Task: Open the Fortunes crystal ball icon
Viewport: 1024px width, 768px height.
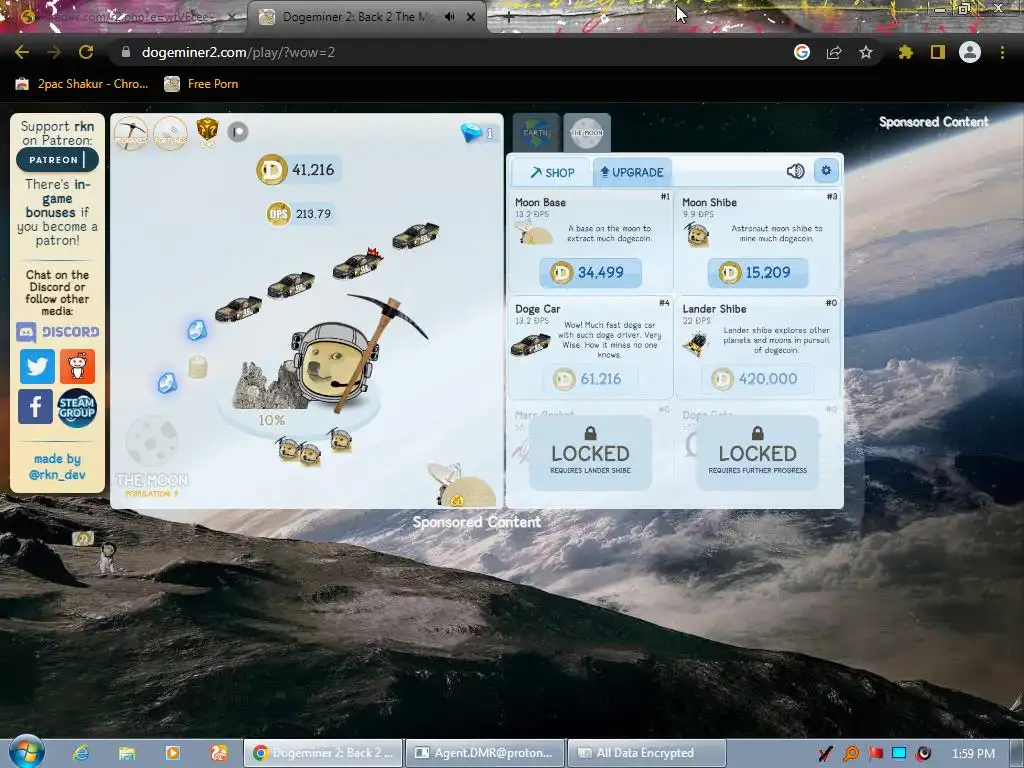Action: tap(170, 133)
